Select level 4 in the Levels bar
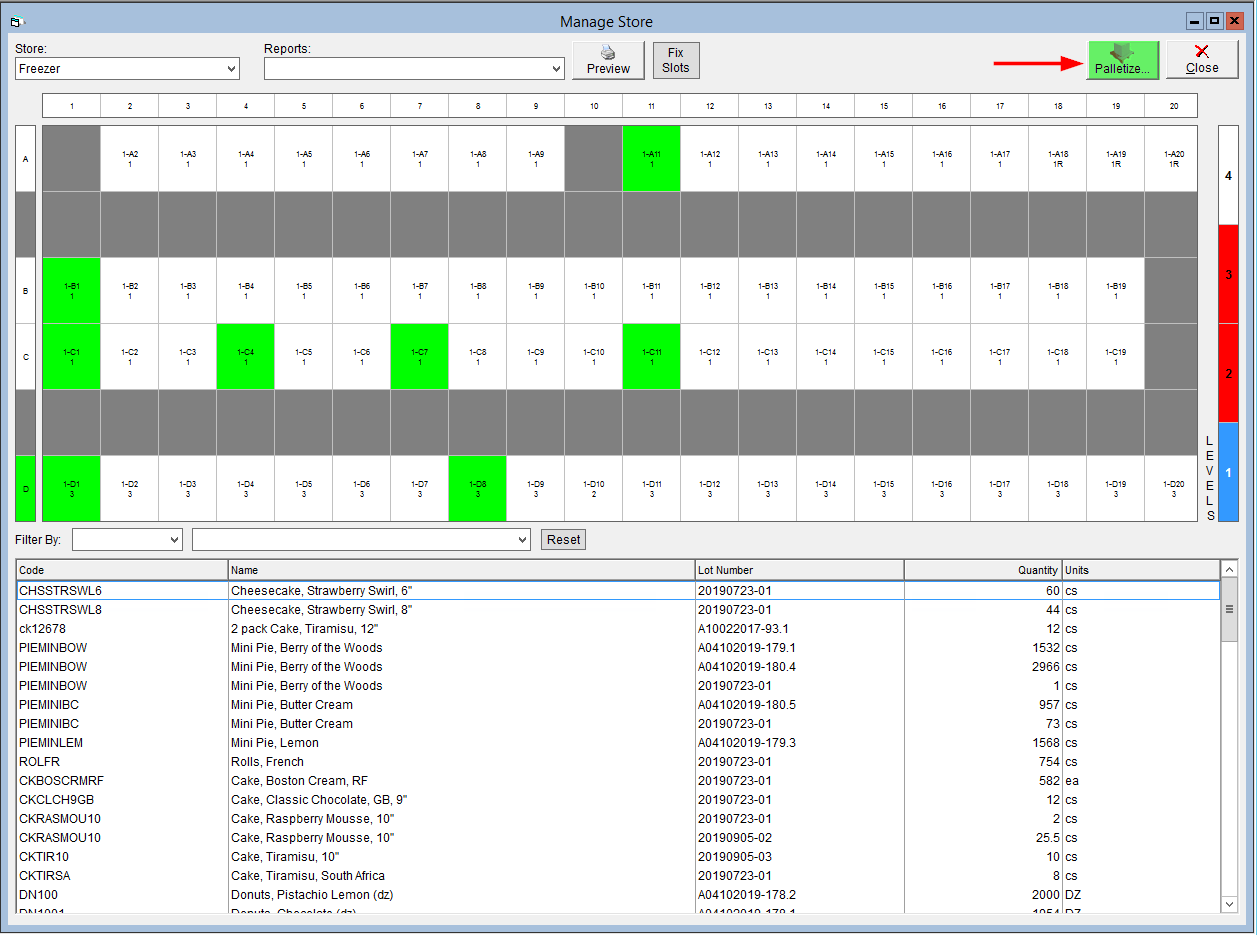Image resolution: width=1257 pixels, height=935 pixels. click(1228, 175)
